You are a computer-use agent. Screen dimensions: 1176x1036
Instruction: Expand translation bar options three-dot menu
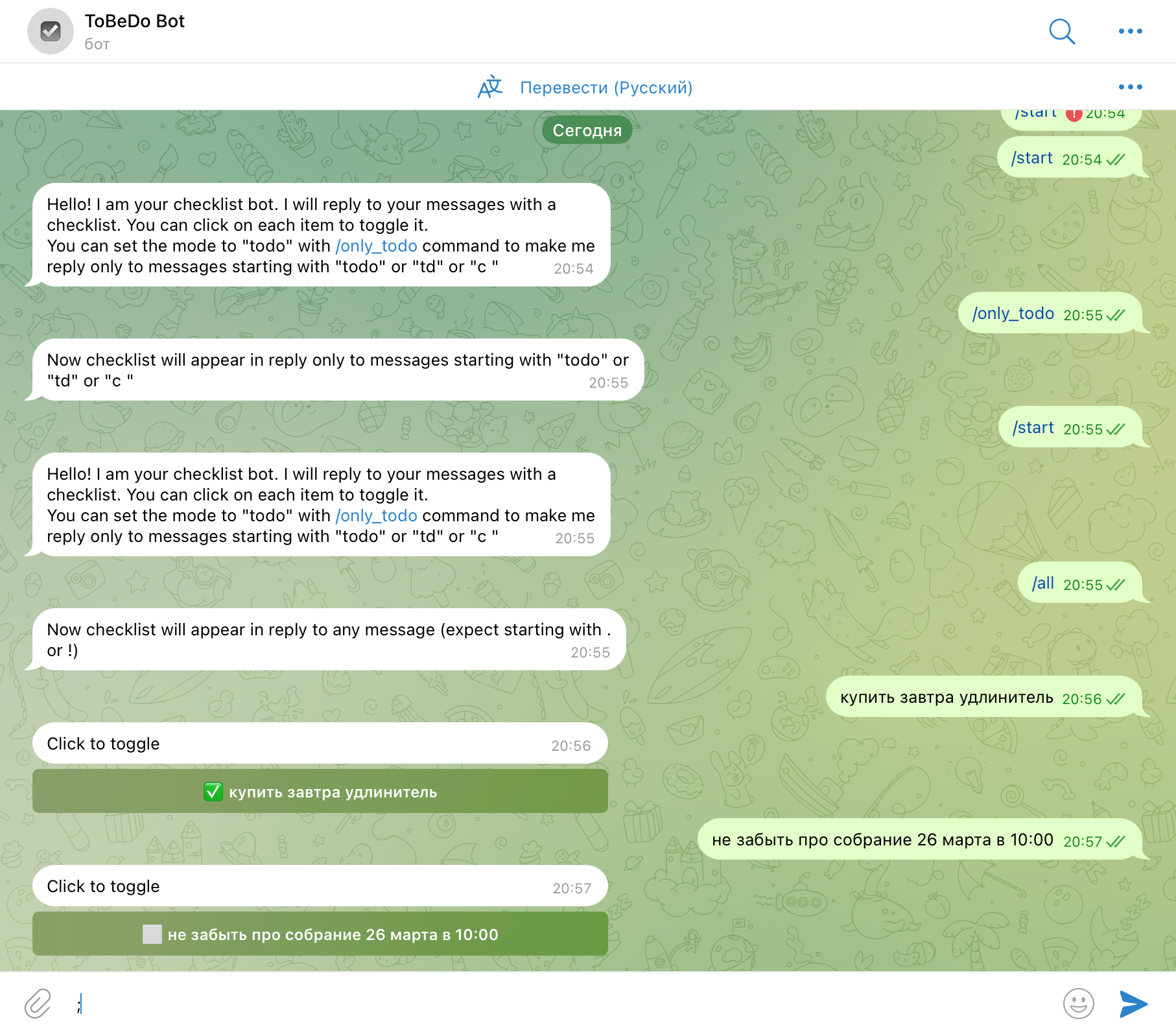click(x=1130, y=87)
